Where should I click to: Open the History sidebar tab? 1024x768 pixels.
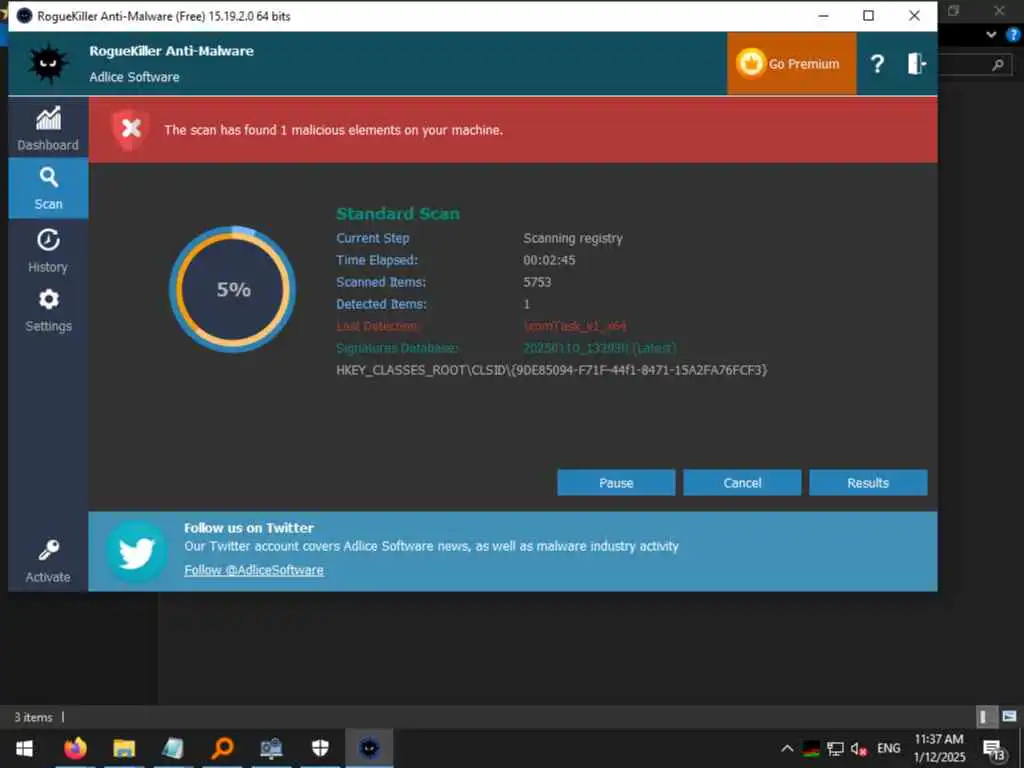(48, 250)
